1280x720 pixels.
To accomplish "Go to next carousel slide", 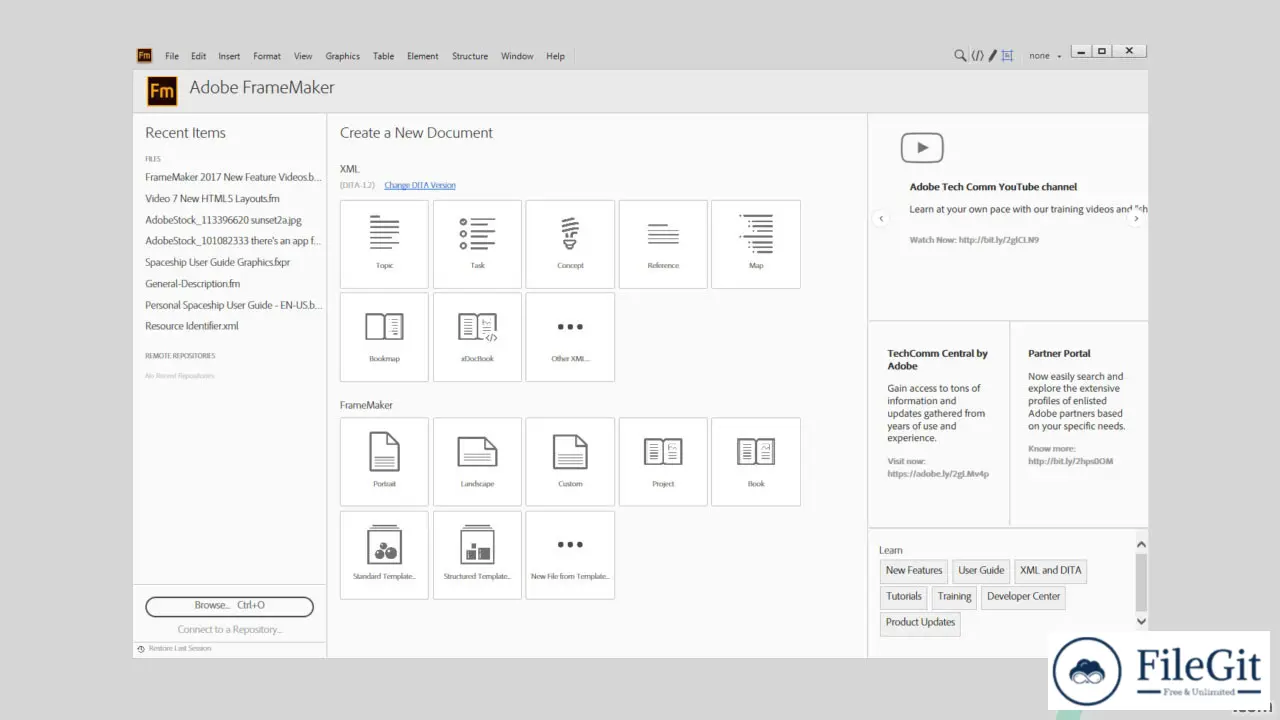I will (1136, 218).
